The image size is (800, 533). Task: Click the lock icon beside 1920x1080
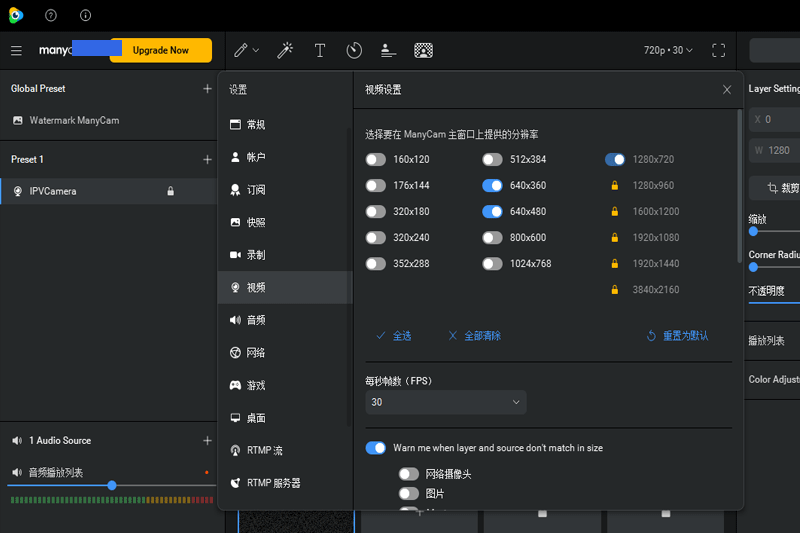(615, 238)
